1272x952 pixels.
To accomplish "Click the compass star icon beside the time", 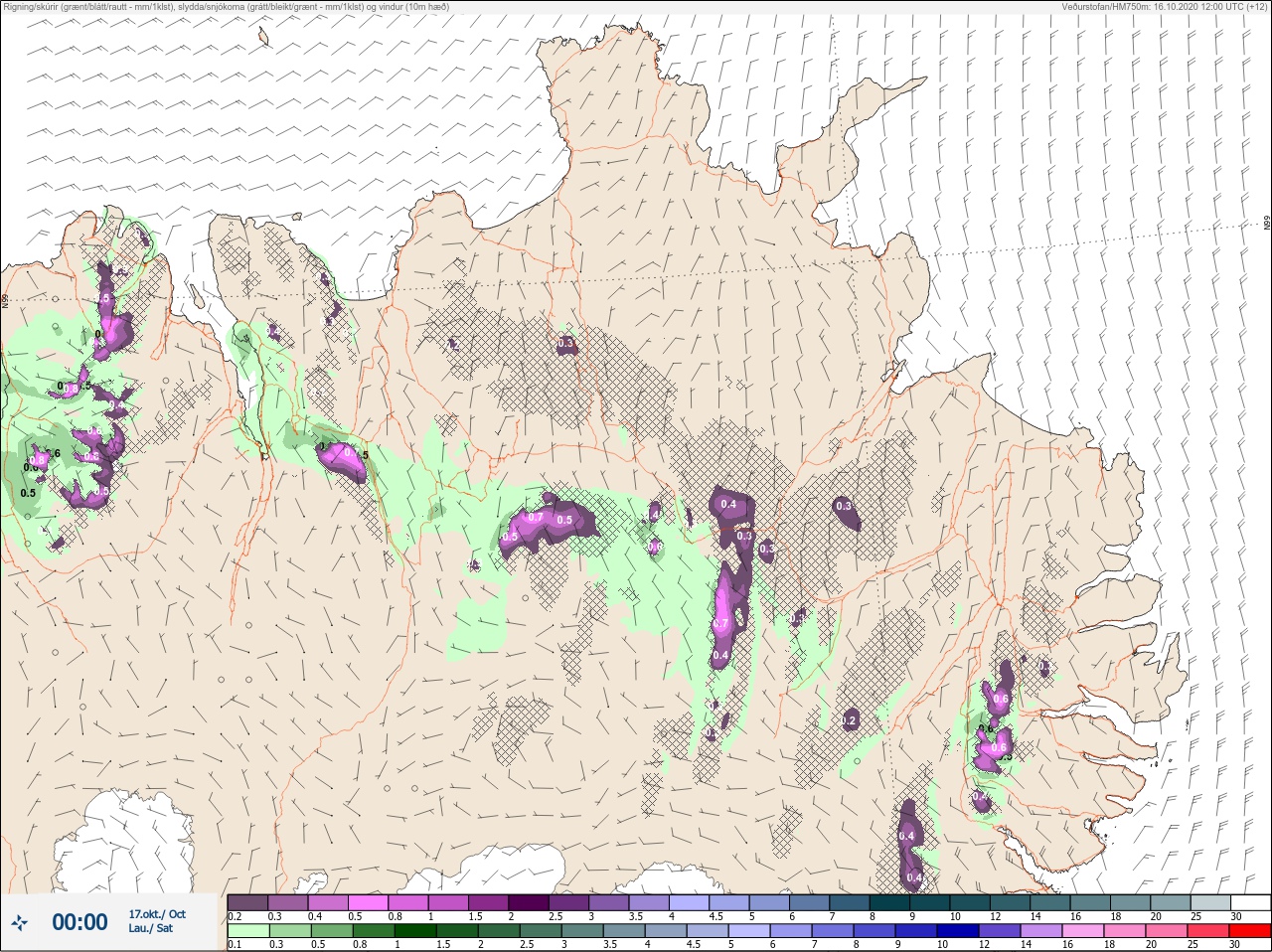I will pyautogui.click(x=20, y=922).
